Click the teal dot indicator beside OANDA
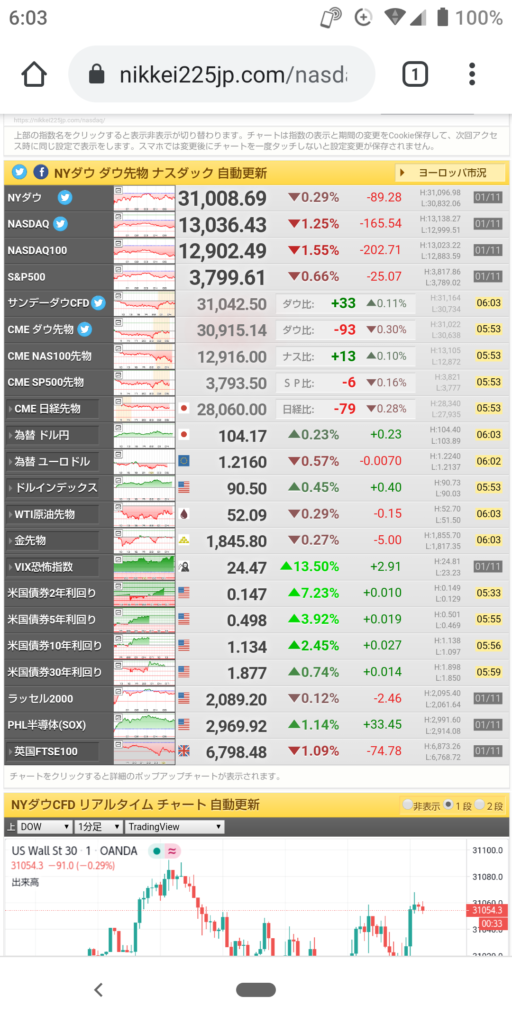 click(156, 851)
